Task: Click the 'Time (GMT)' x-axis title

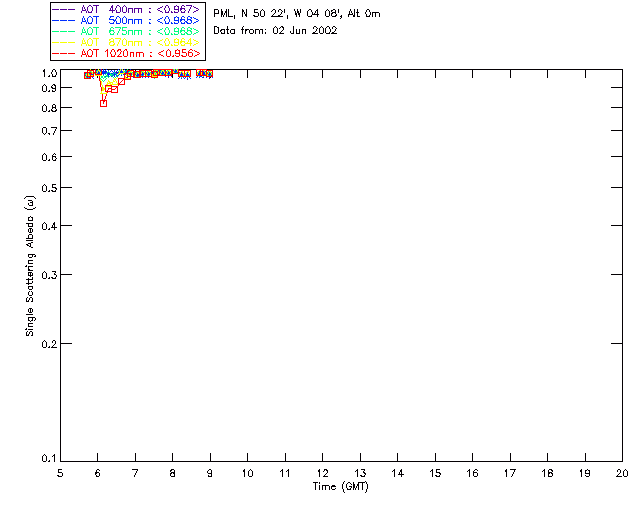Action: coord(341,487)
